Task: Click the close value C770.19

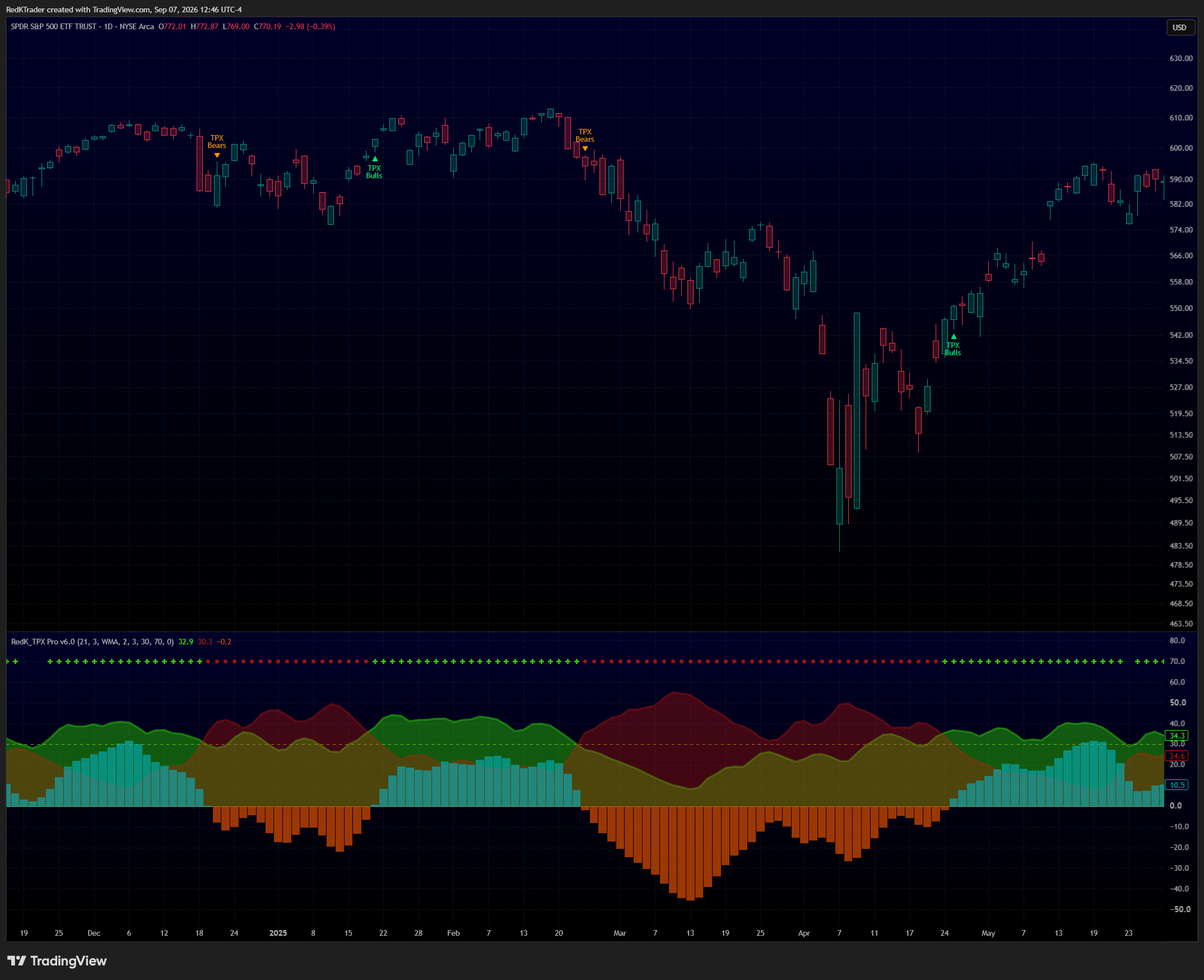Action: pyautogui.click(x=268, y=26)
